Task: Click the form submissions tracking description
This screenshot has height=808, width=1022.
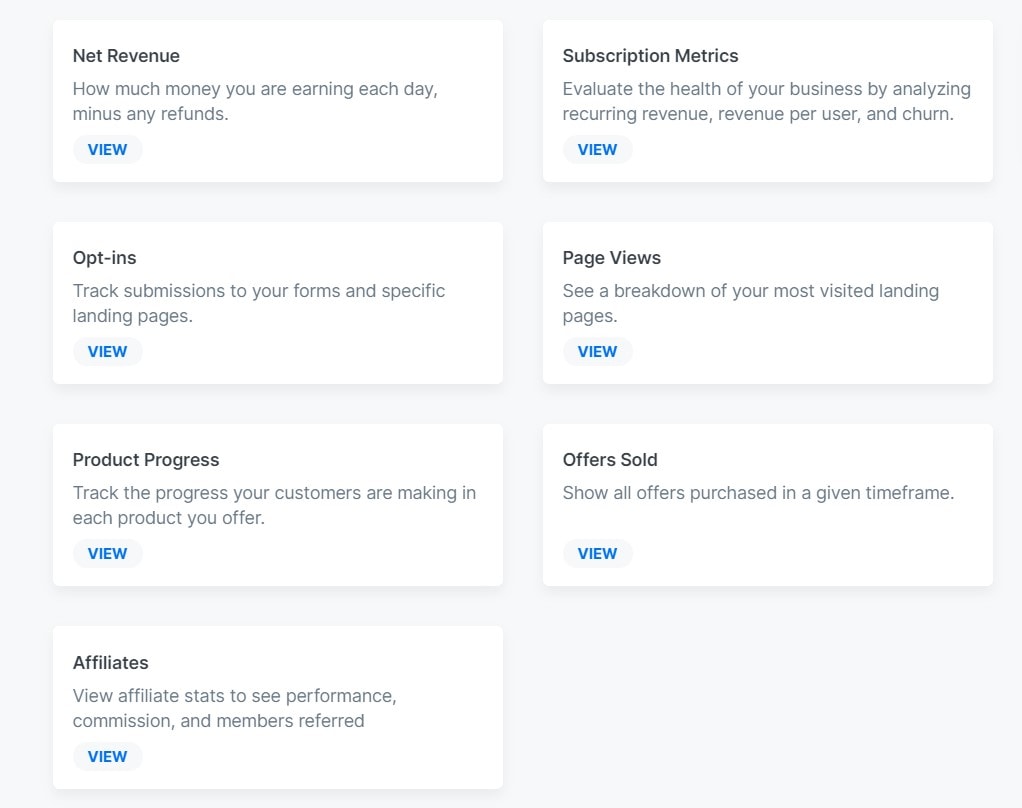Action: pyautogui.click(x=258, y=303)
